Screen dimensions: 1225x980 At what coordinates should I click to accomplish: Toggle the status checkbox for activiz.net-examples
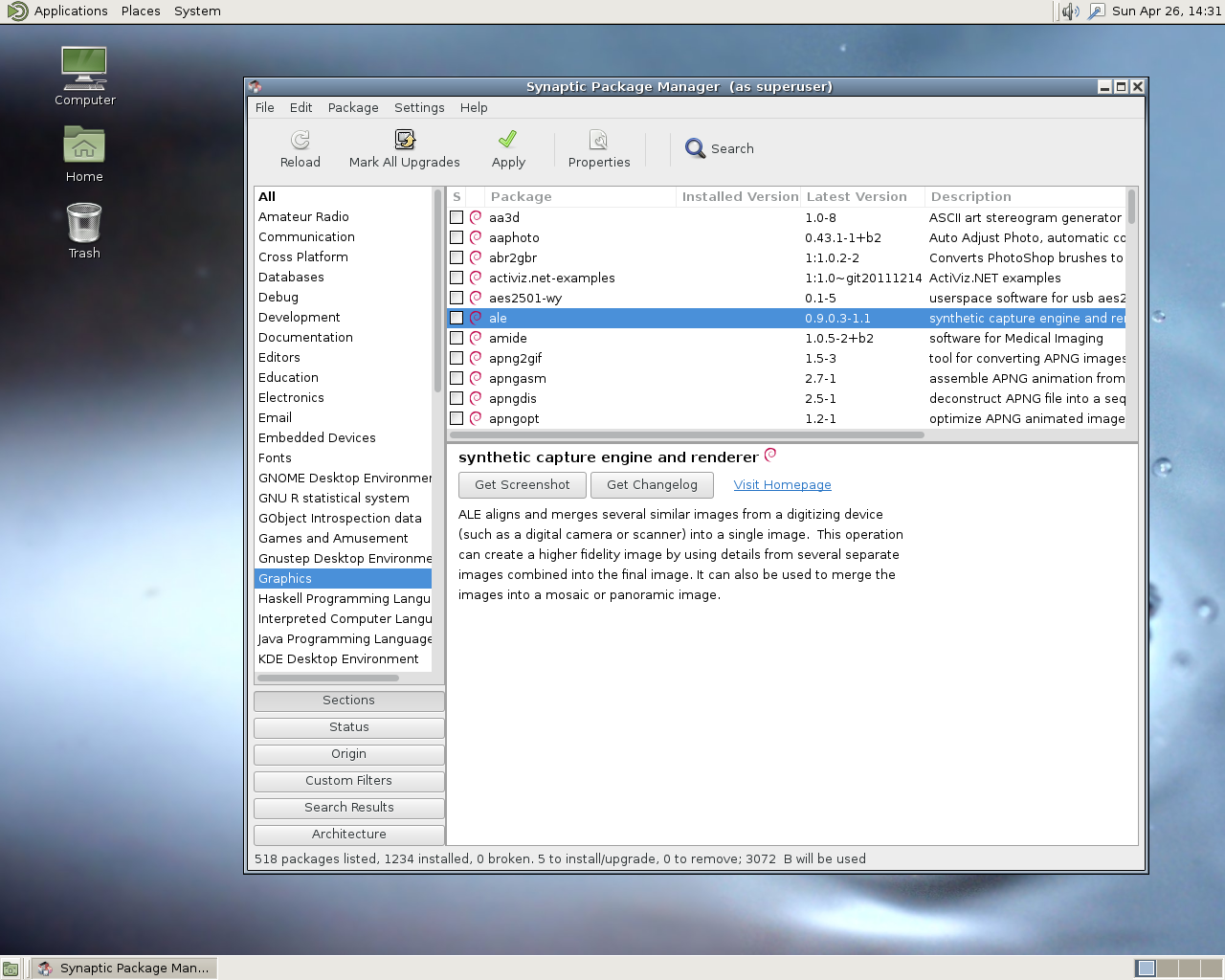click(457, 278)
